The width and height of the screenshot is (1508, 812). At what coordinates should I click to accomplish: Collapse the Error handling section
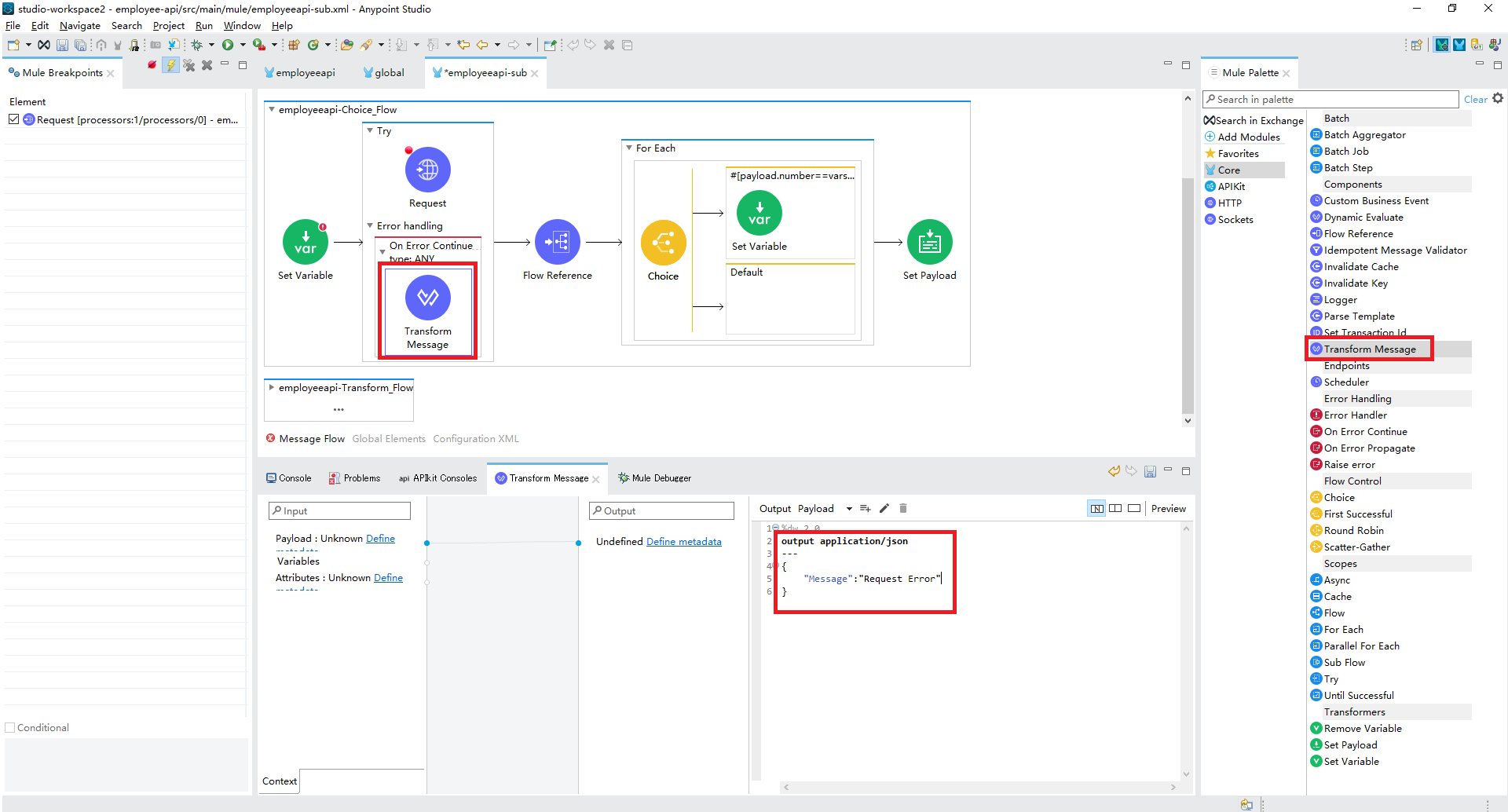tap(370, 225)
